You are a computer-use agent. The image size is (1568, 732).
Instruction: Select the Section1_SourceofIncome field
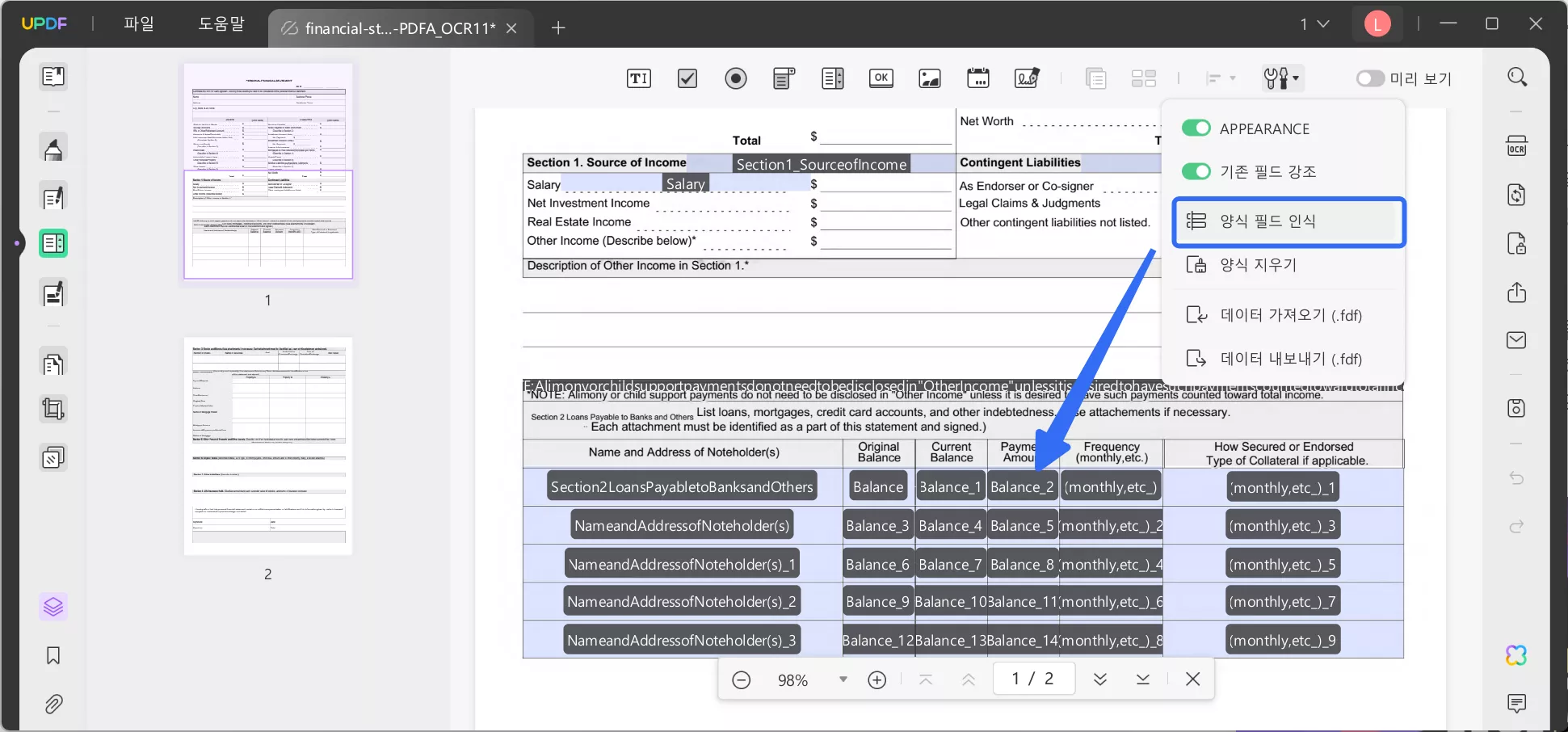[x=822, y=164]
